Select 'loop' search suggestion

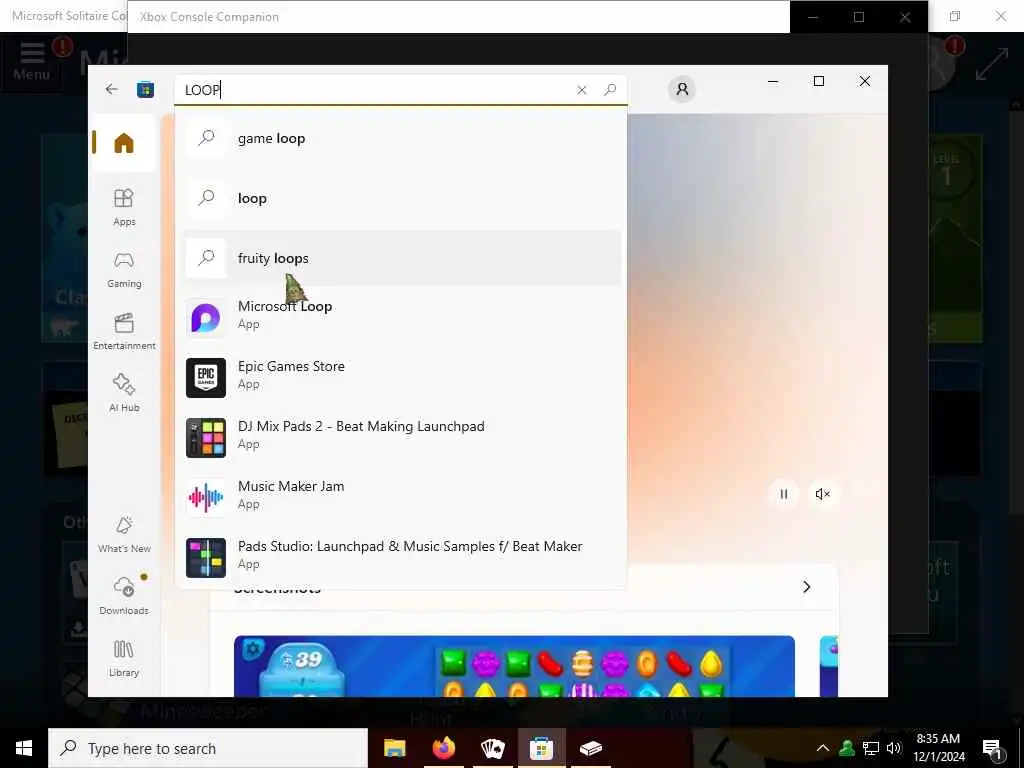(x=401, y=199)
